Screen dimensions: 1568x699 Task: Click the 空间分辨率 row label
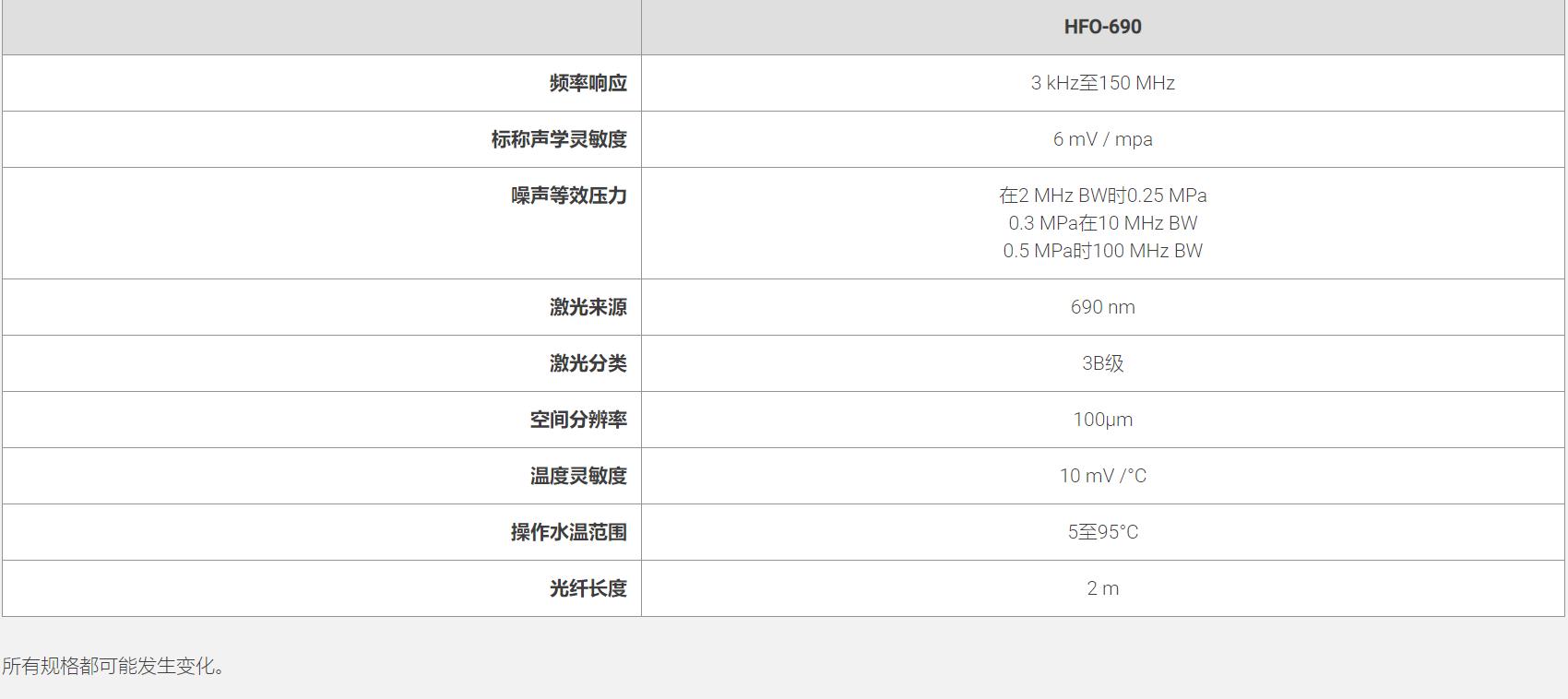578,420
